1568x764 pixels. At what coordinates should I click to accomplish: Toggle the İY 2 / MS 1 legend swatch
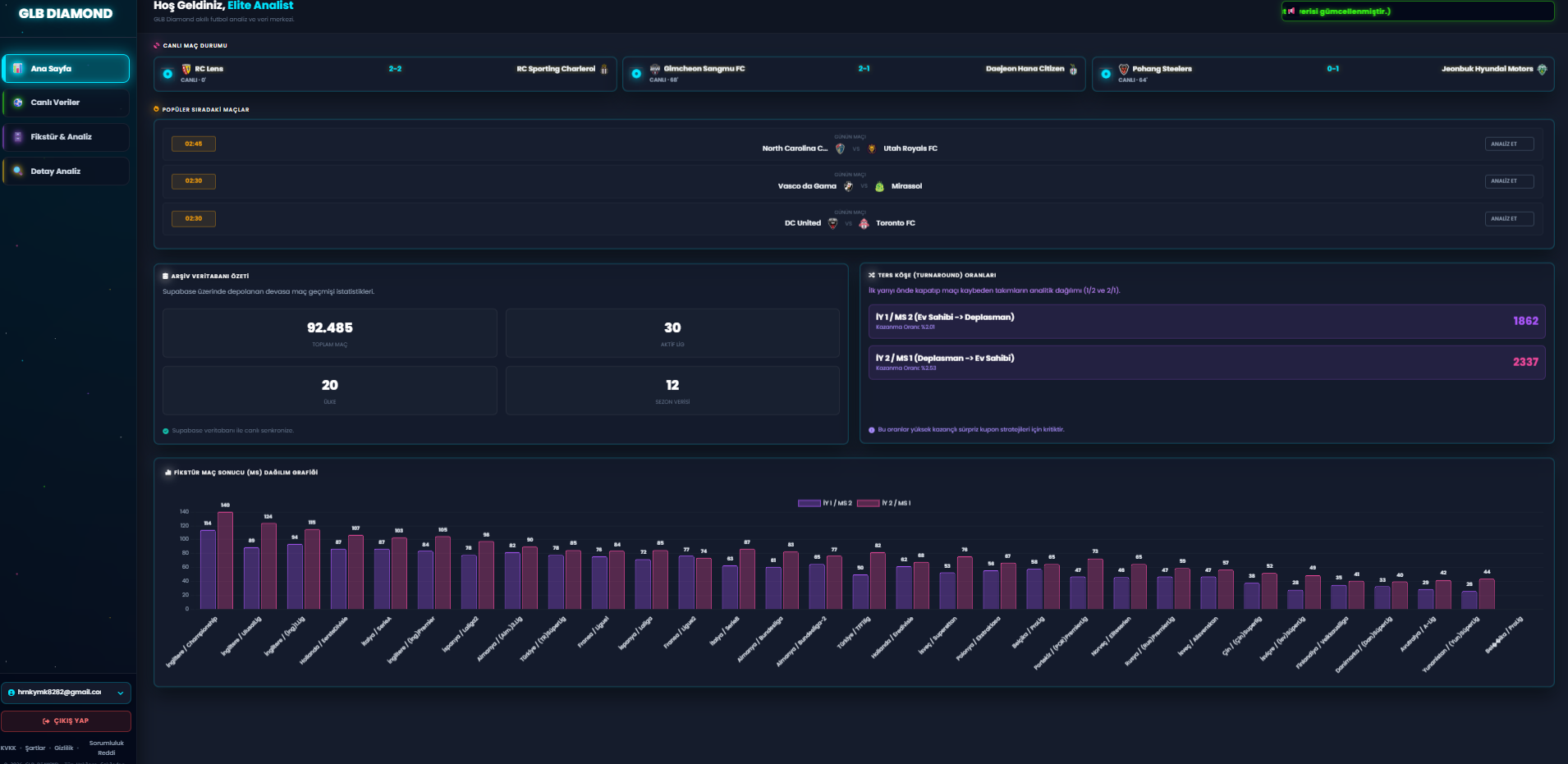(869, 503)
